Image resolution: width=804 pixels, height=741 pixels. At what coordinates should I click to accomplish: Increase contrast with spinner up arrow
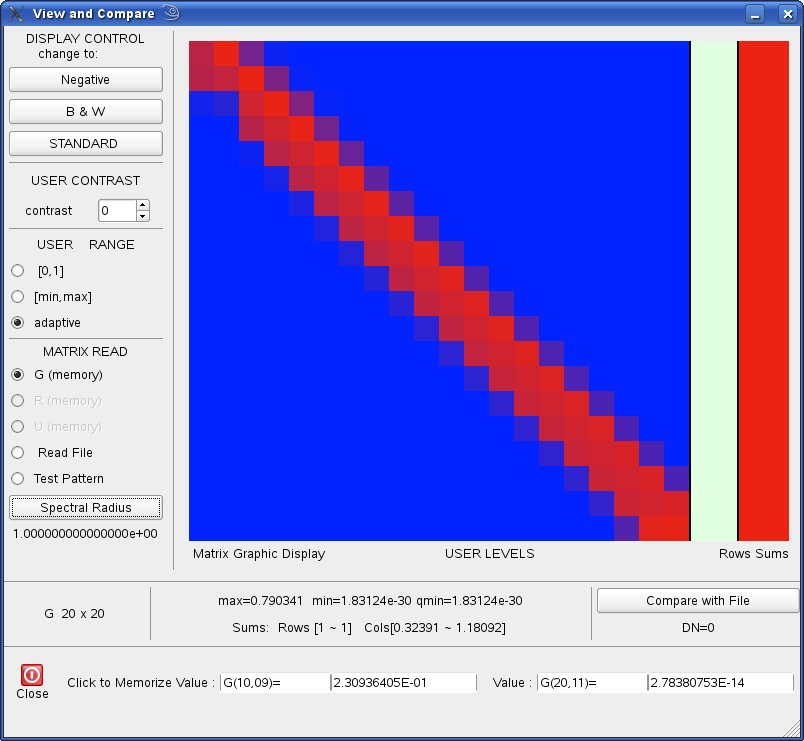142,206
